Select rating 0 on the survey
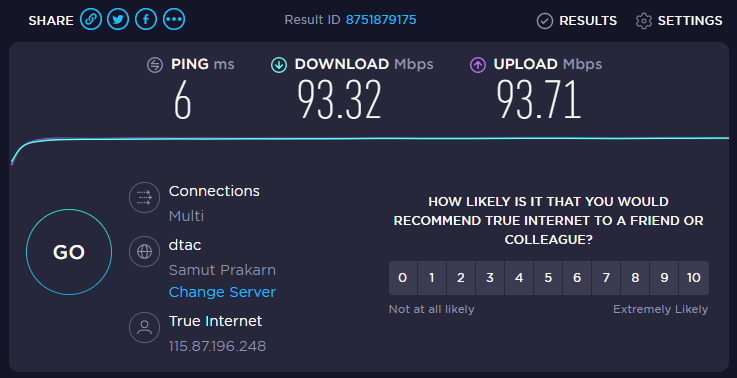The image size is (737, 378). (x=403, y=278)
